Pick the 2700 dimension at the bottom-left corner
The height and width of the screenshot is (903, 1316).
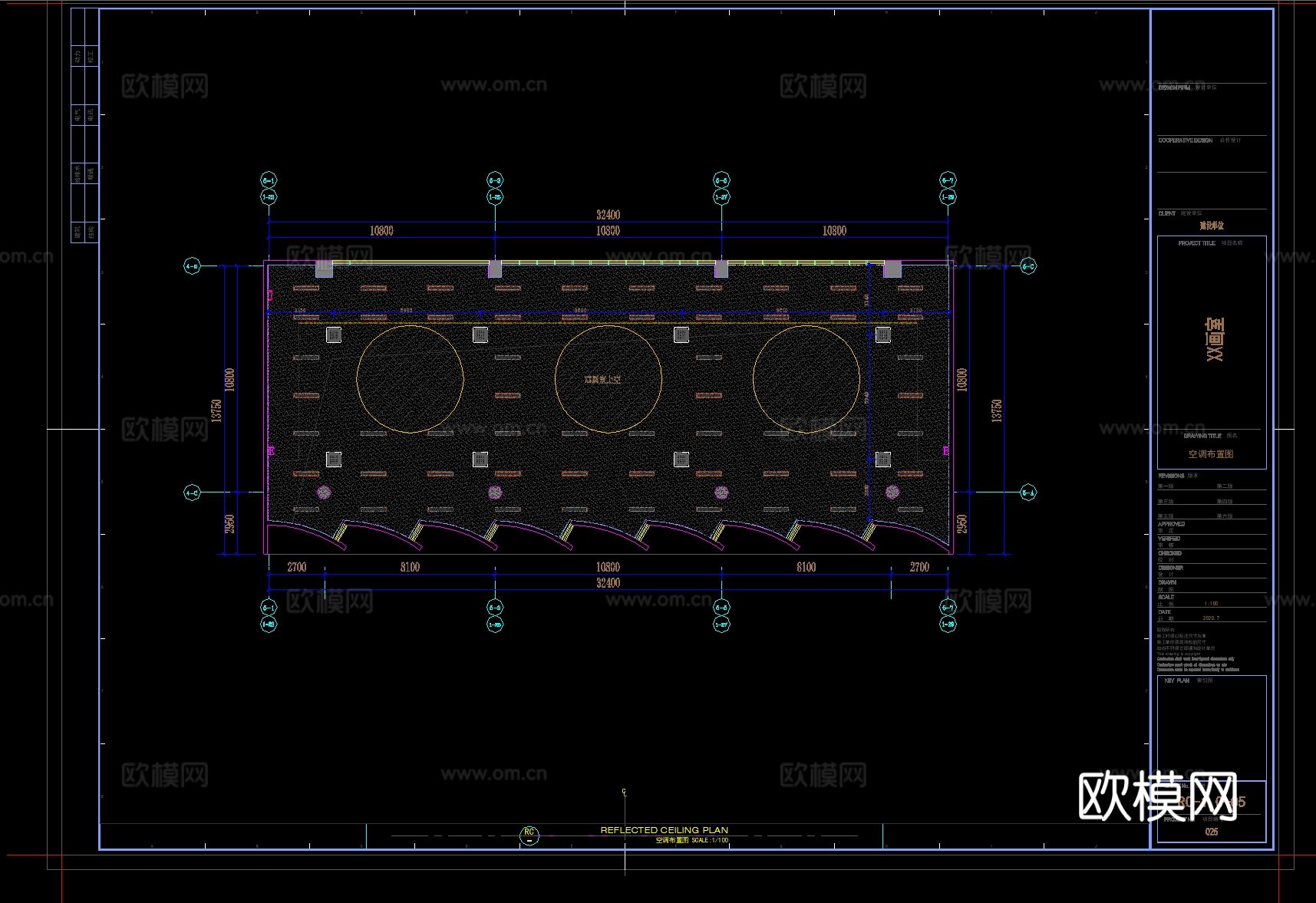pyautogui.click(x=296, y=567)
